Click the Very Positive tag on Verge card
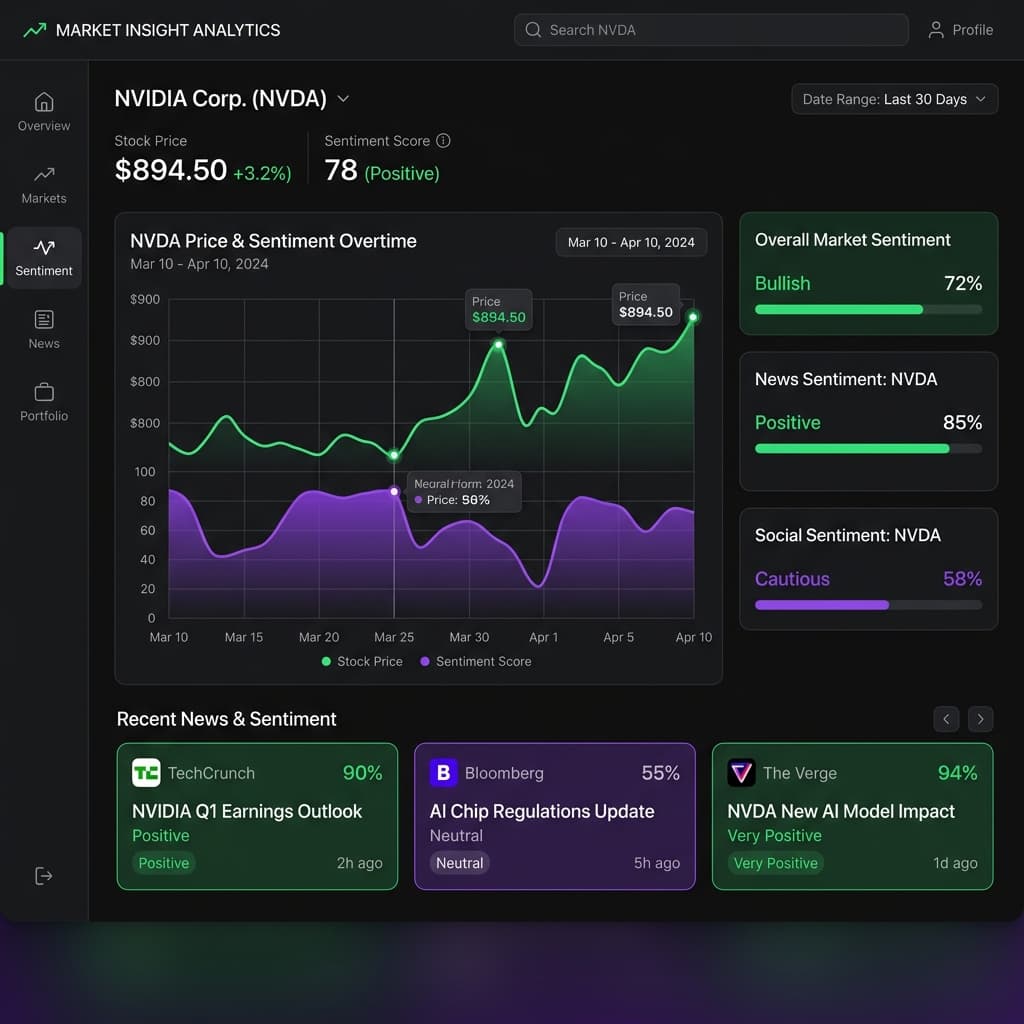The width and height of the screenshot is (1024, 1024). tap(776, 863)
